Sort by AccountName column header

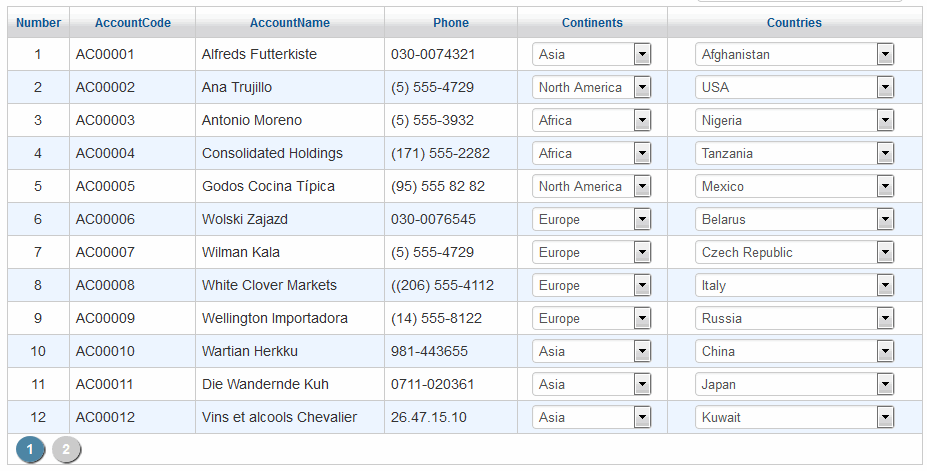[x=289, y=23]
